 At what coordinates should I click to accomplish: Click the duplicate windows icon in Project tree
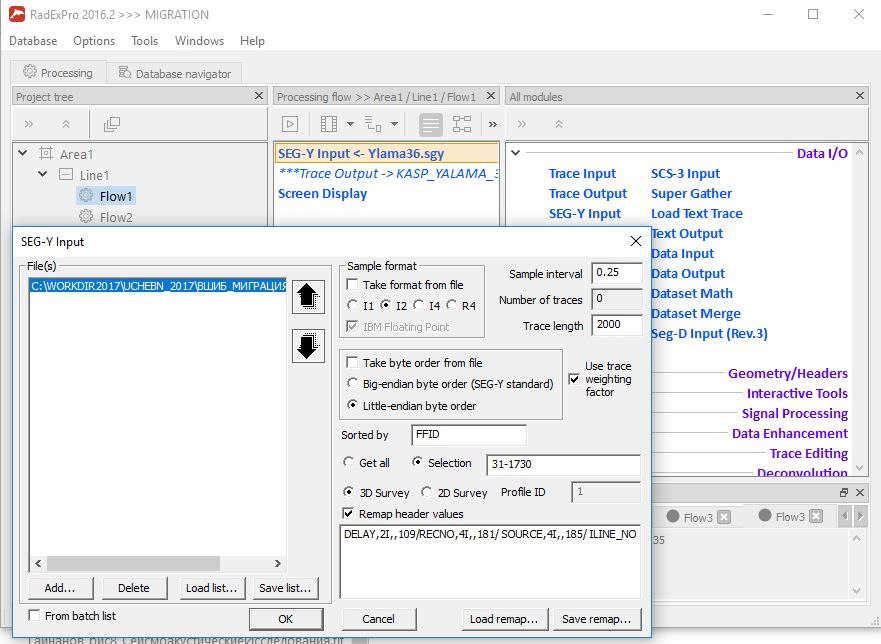pos(112,124)
